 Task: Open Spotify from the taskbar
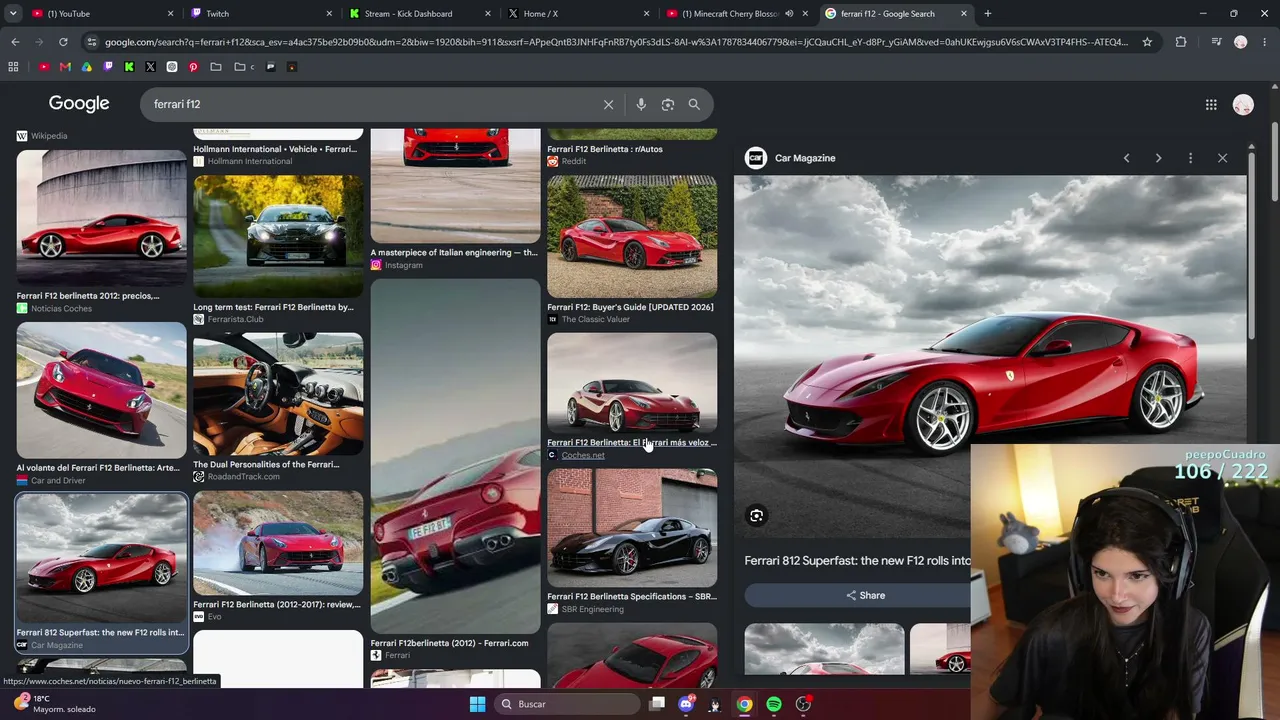pos(774,704)
